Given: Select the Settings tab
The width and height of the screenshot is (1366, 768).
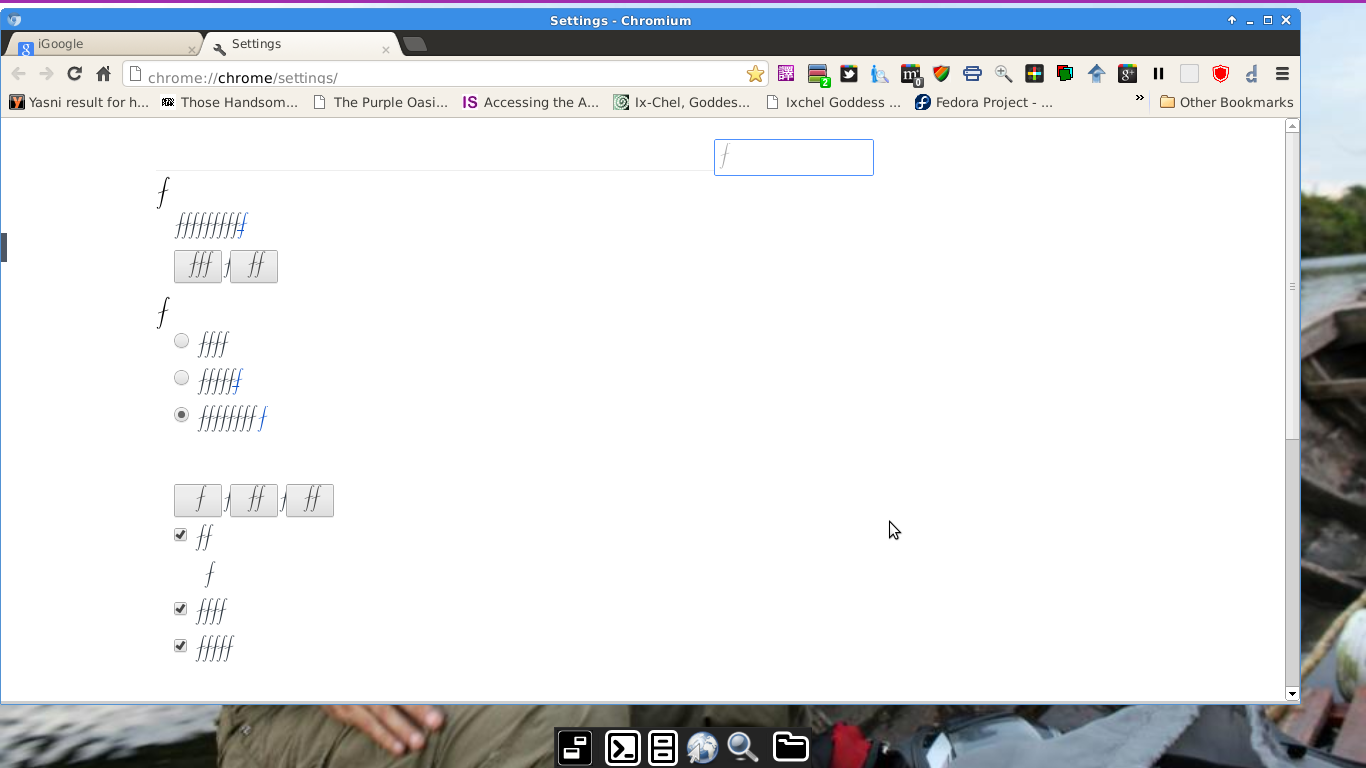Looking at the screenshot, I should click(x=299, y=44).
